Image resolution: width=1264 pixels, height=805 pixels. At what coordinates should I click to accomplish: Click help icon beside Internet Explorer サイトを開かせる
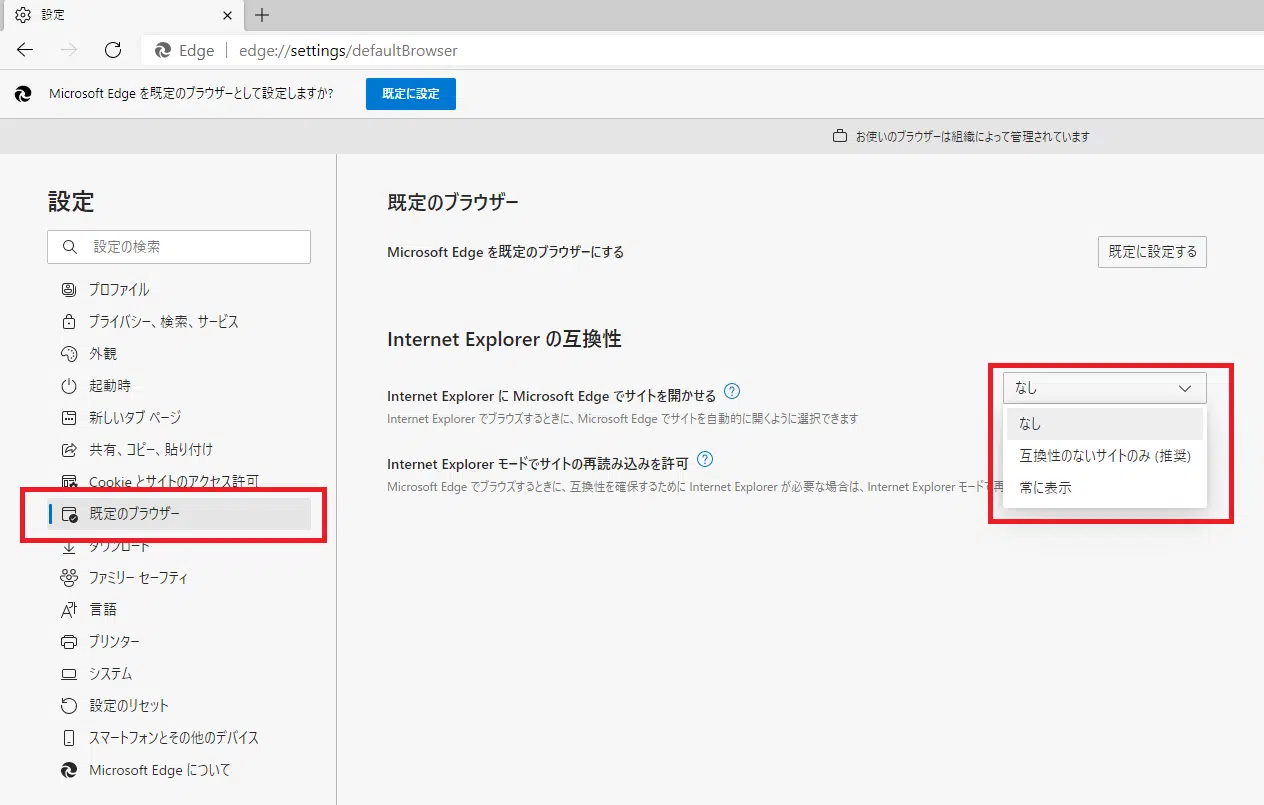[732, 391]
